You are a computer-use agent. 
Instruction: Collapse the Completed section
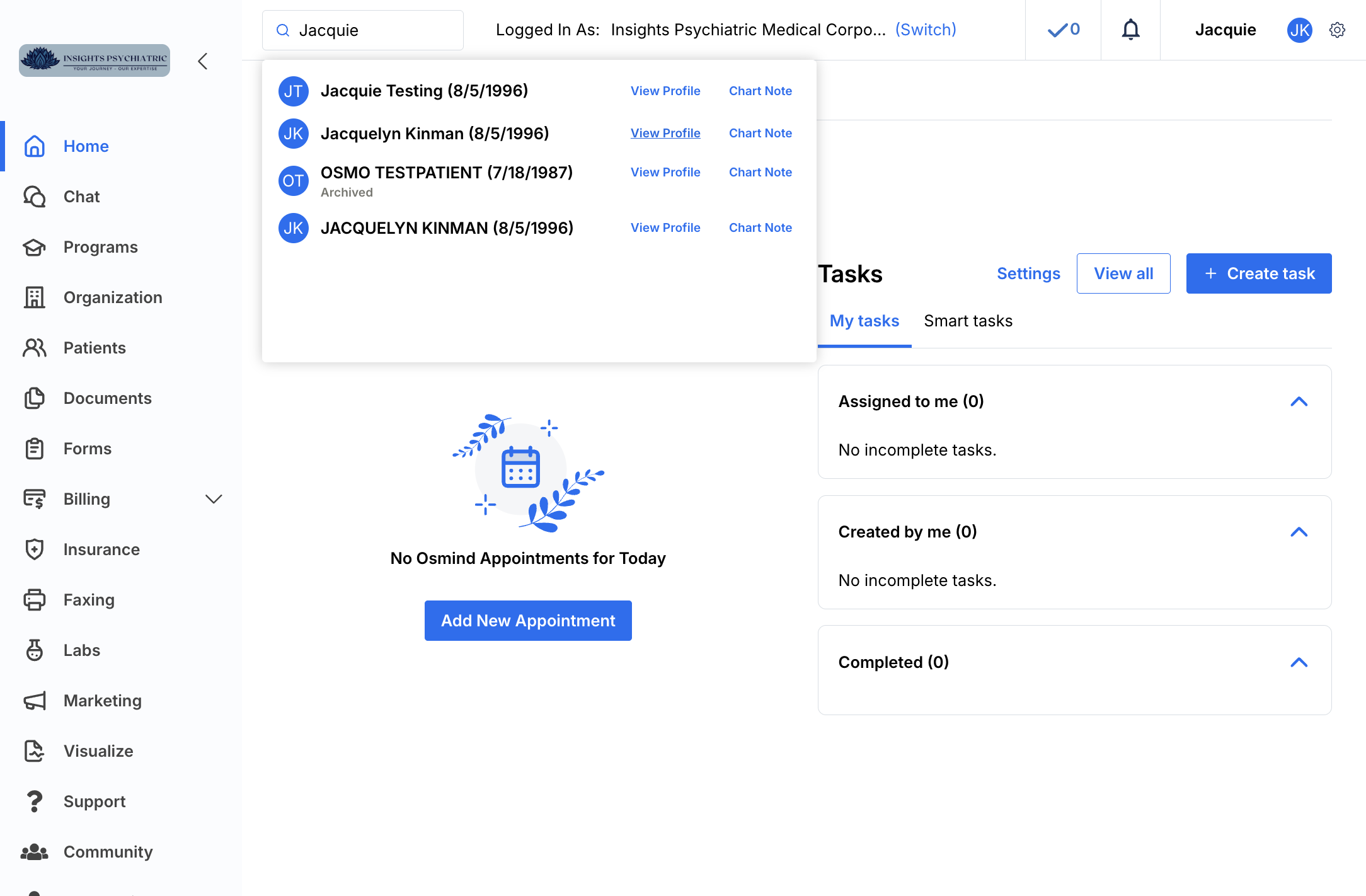coord(1299,662)
